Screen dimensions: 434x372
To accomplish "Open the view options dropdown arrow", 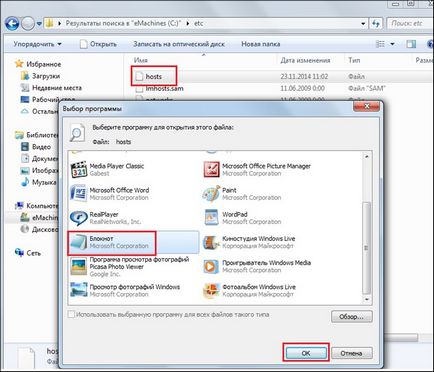I will [392, 44].
